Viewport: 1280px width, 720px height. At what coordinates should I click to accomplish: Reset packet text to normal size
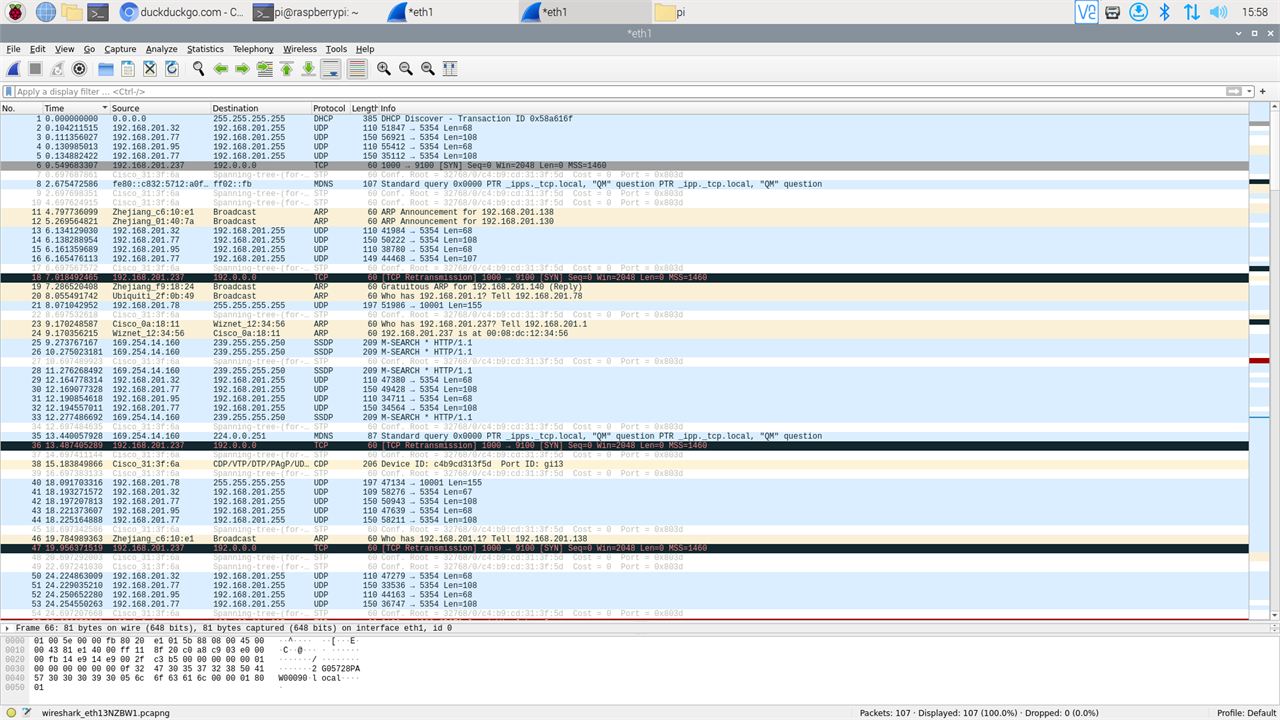click(427, 69)
